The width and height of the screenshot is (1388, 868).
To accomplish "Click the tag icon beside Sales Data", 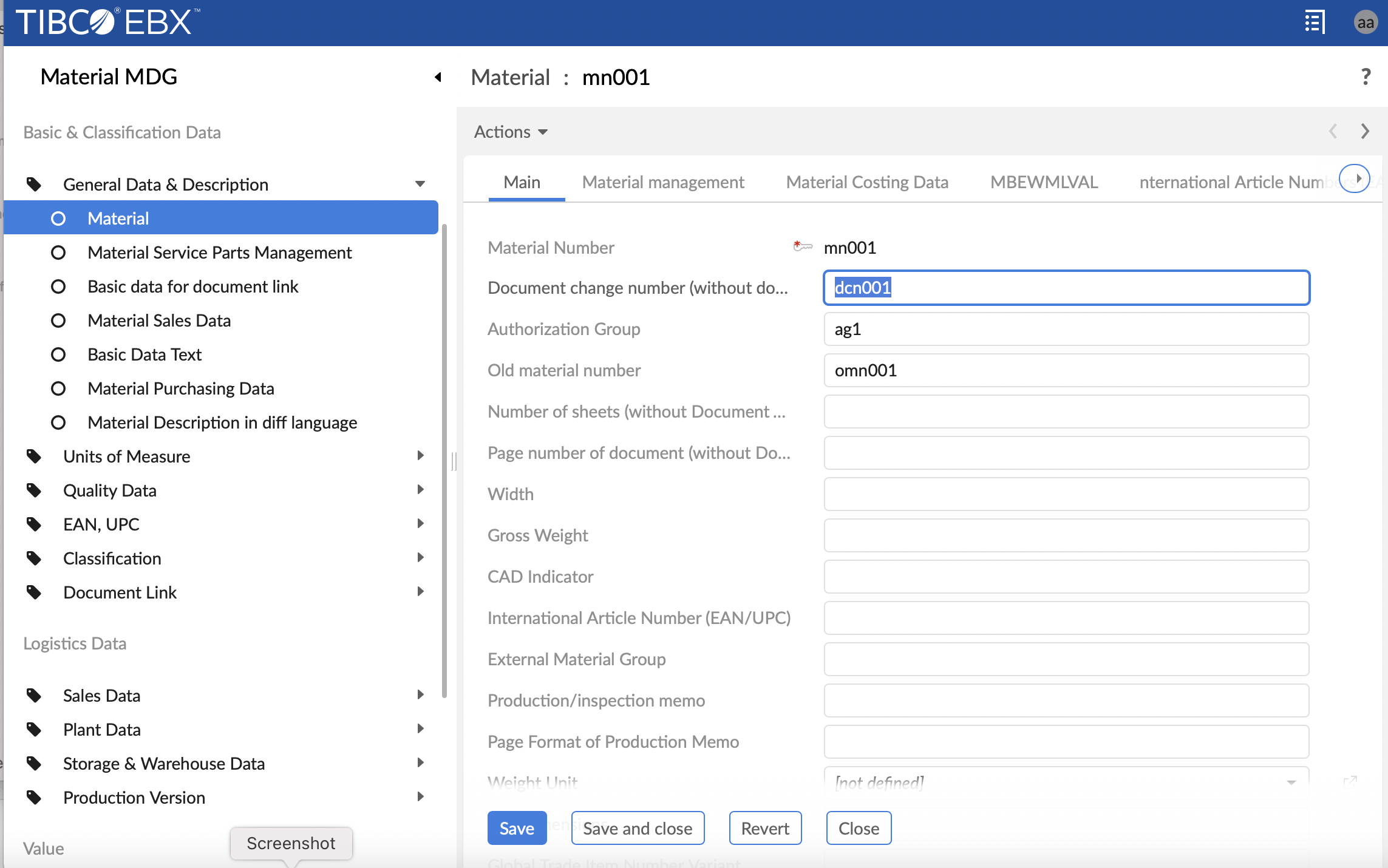I will click(34, 695).
